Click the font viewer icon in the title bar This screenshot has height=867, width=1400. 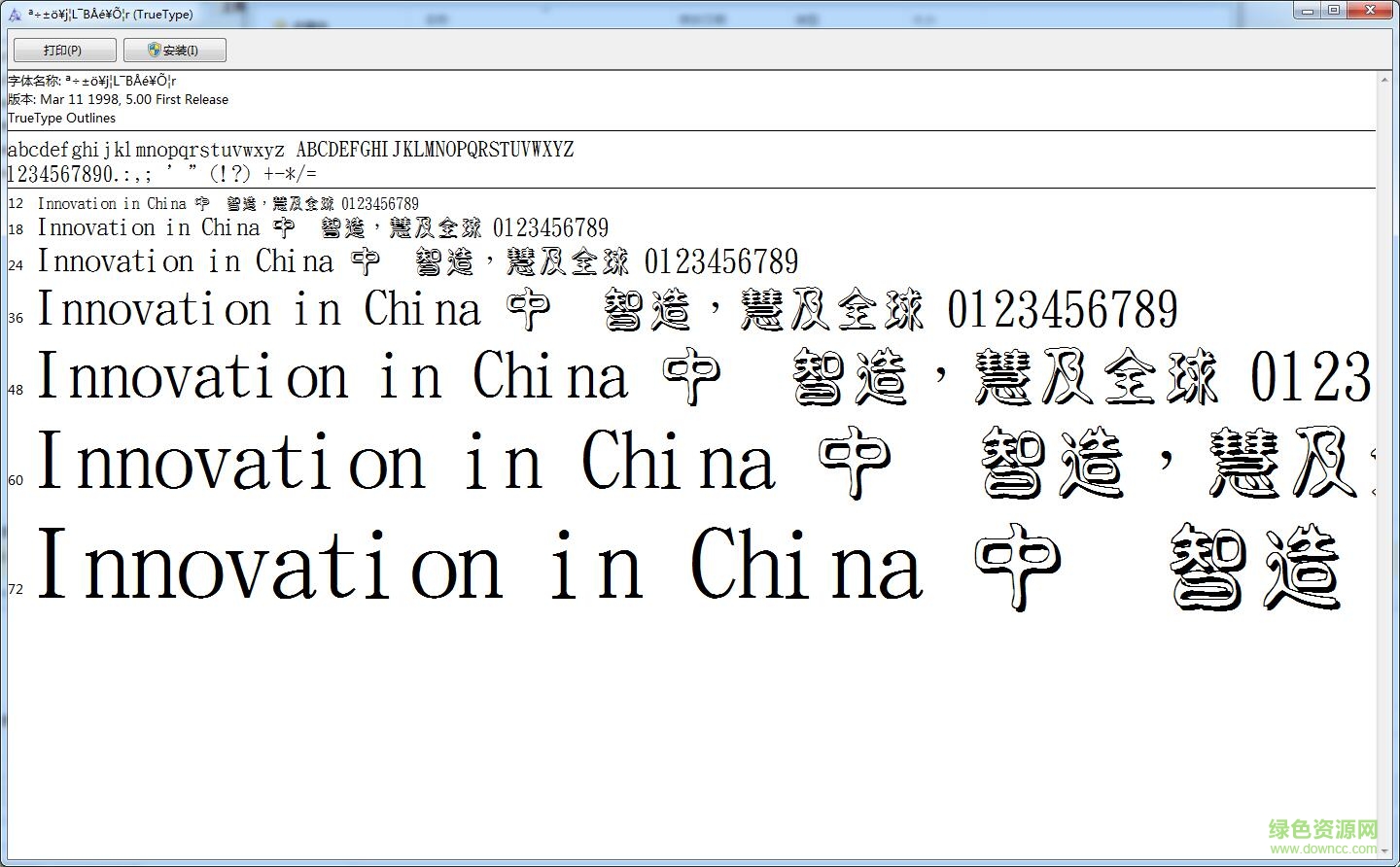[x=14, y=14]
